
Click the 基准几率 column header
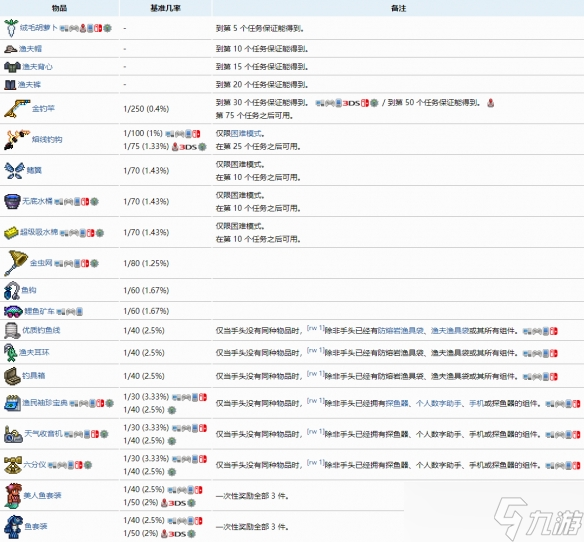[165, 8]
